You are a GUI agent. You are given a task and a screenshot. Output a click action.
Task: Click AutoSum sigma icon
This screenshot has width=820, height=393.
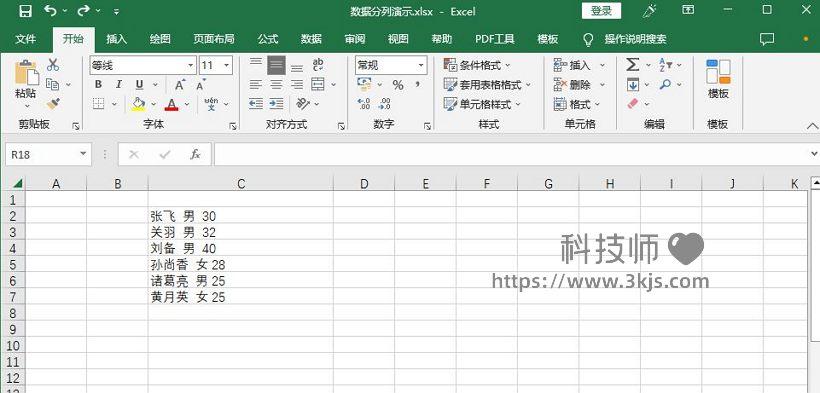pos(632,65)
